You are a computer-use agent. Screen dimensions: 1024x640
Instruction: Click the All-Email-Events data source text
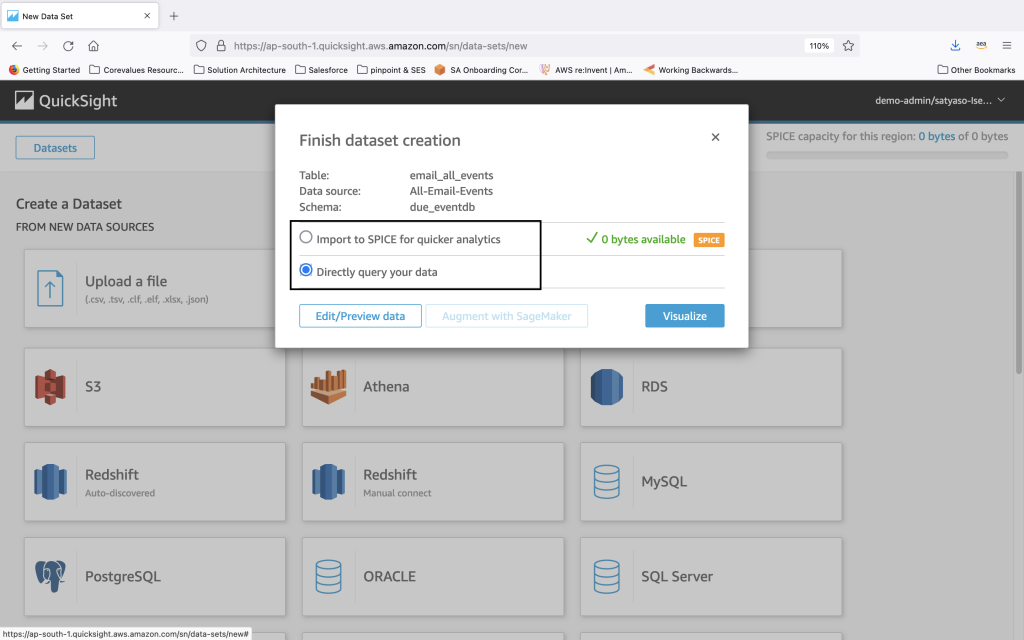point(451,191)
